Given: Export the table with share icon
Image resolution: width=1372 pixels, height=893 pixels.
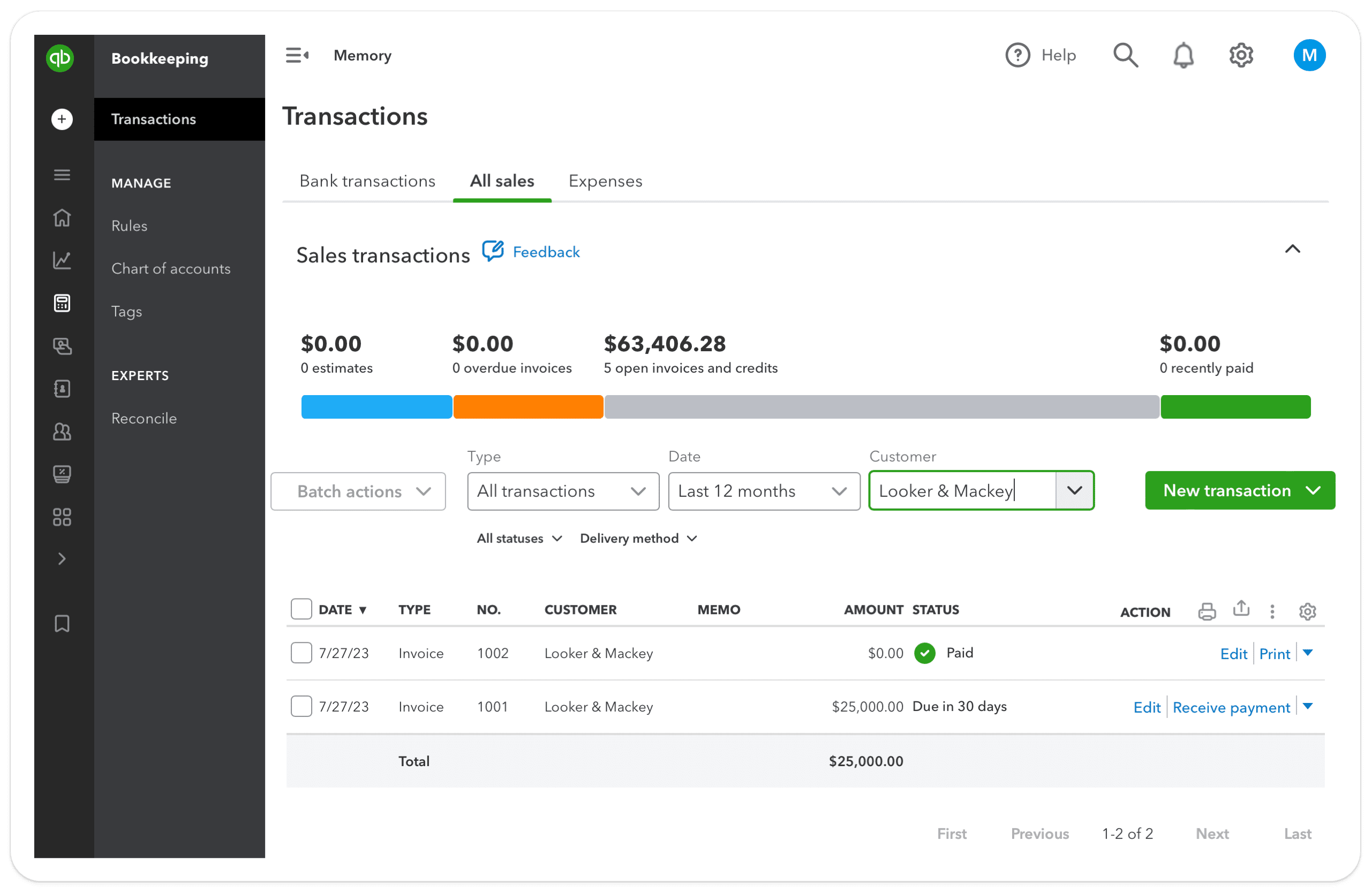Looking at the screenshot, I should point(1241,609).
